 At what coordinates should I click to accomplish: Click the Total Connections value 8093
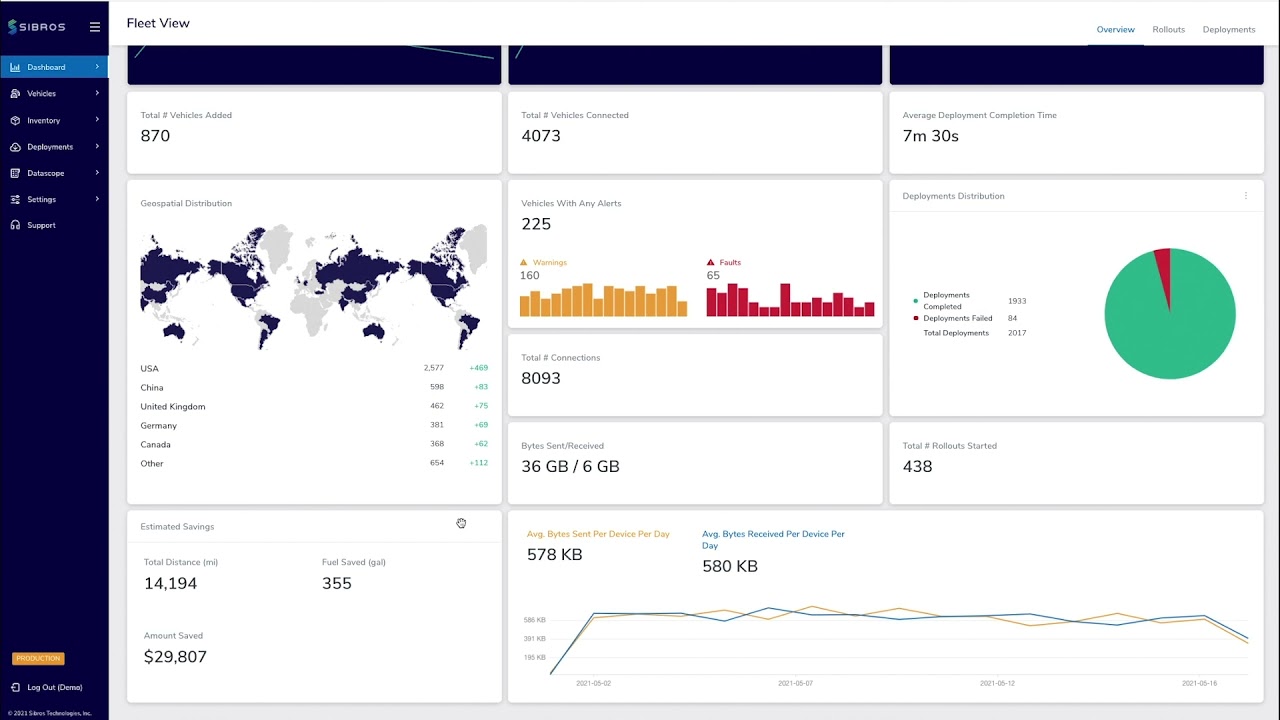pos(541,378)
